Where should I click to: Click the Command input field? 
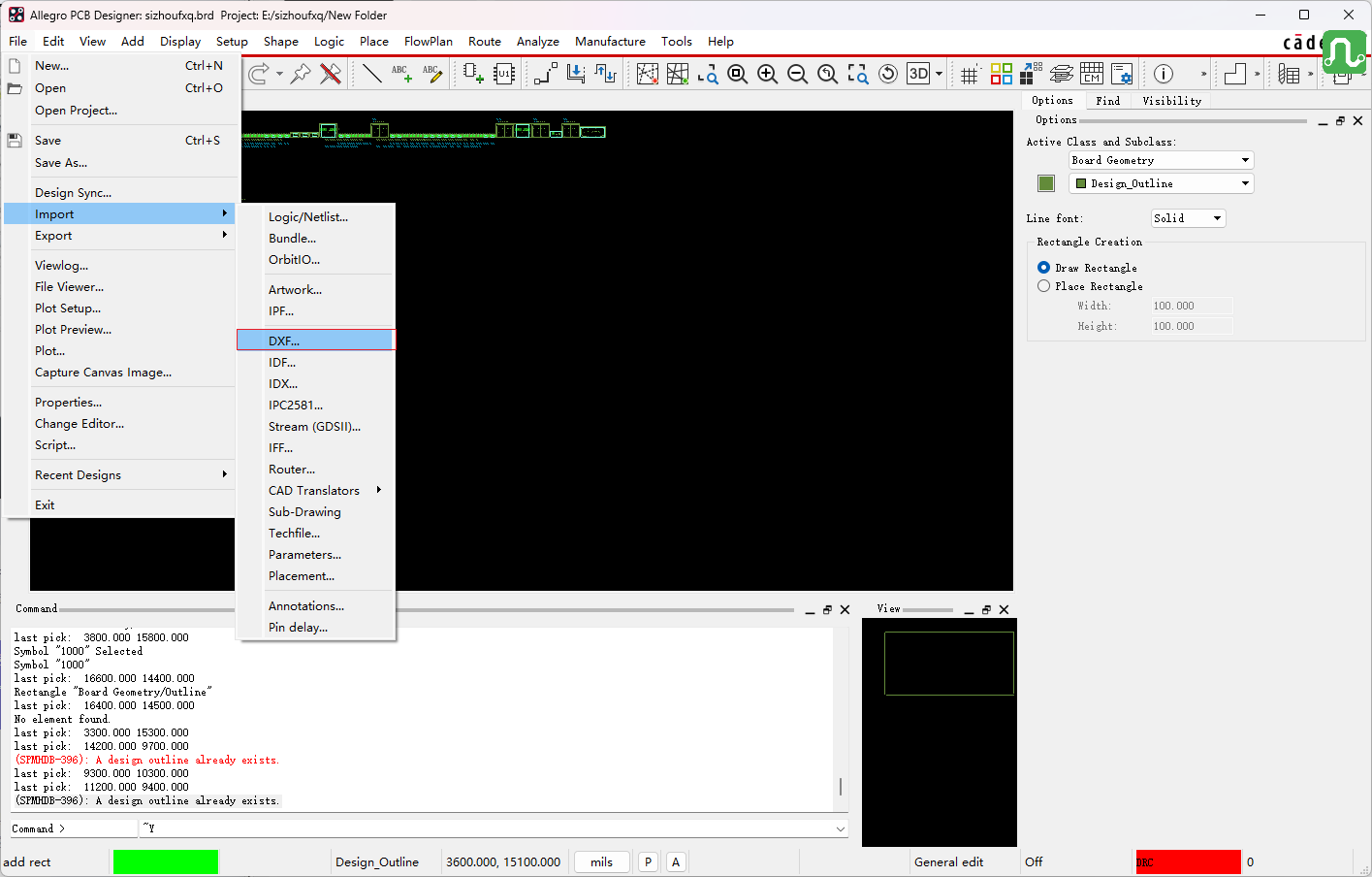(494, 828)
